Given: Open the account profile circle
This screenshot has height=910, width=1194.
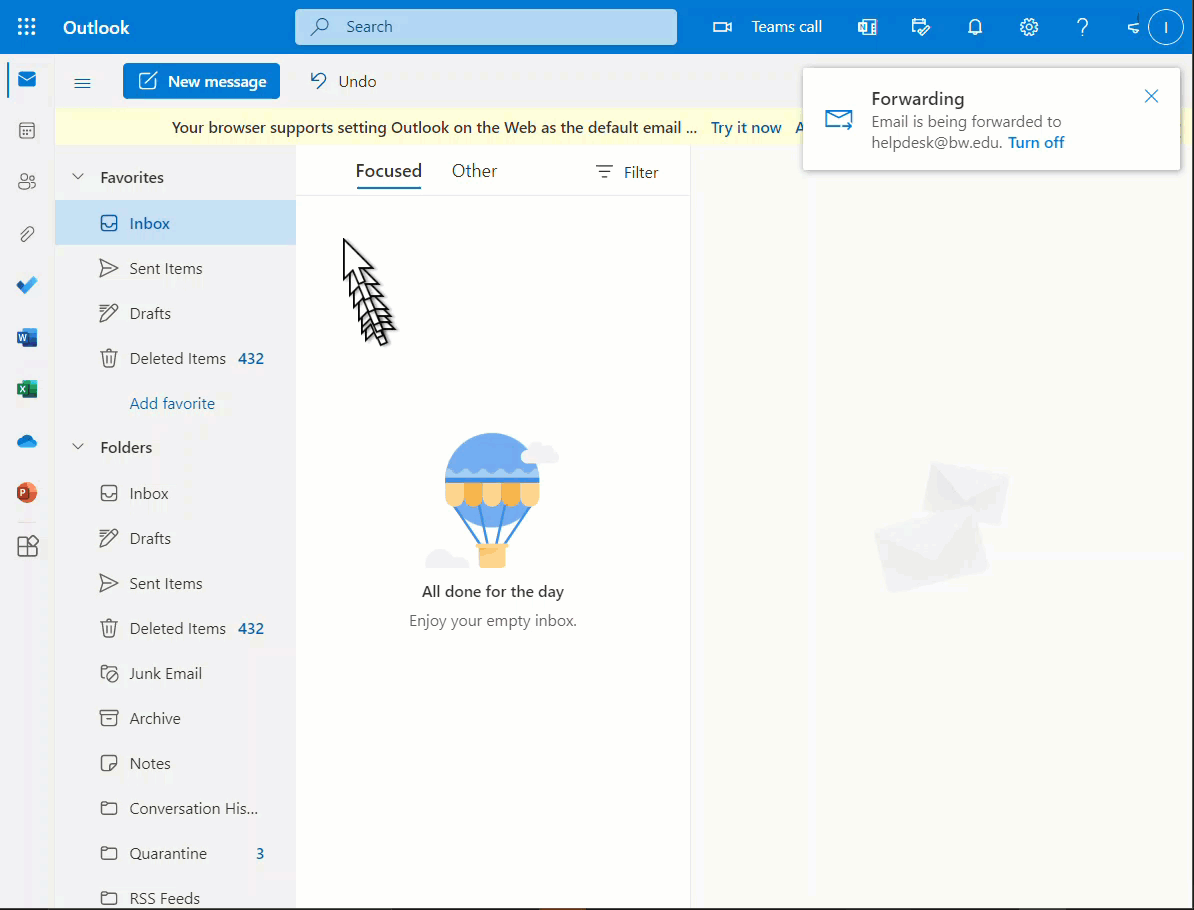Looking at the screenshot, I should point(1165,27).
